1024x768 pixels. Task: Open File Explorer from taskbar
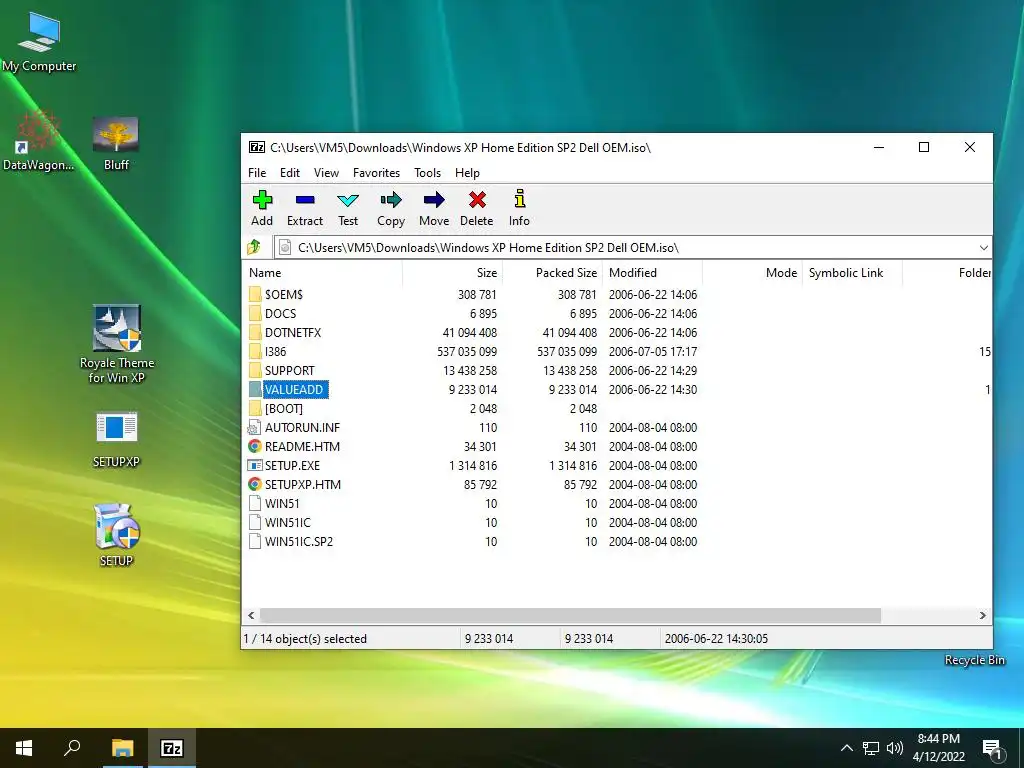coord(122,748)
